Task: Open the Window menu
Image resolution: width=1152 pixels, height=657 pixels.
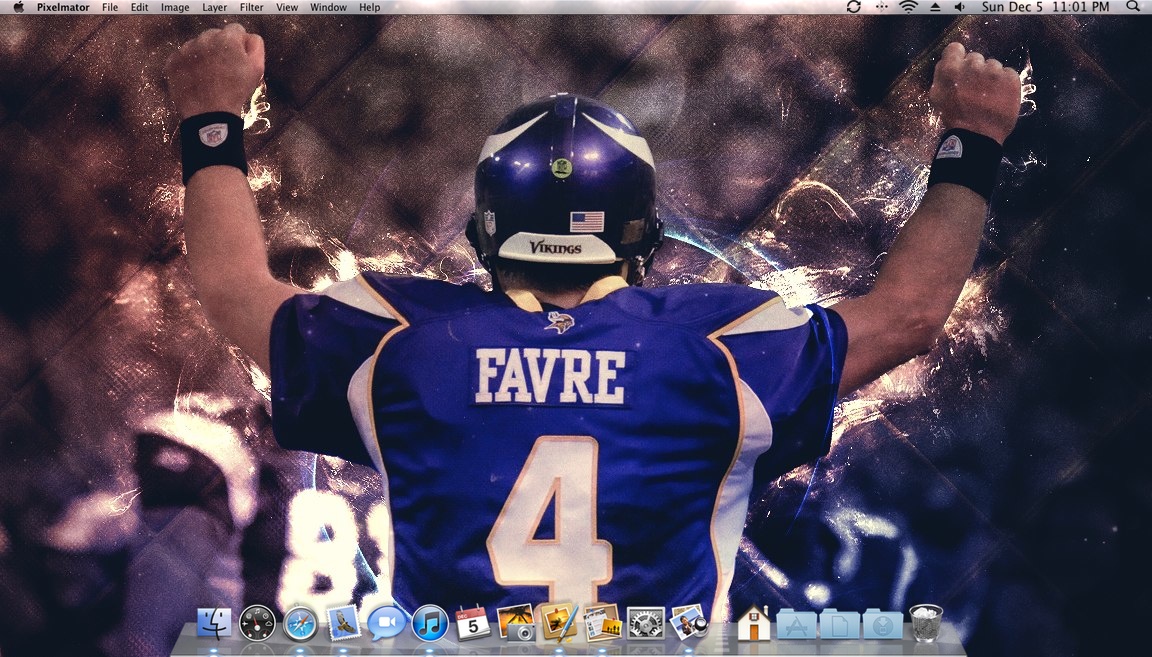Action: coord(328,7)
